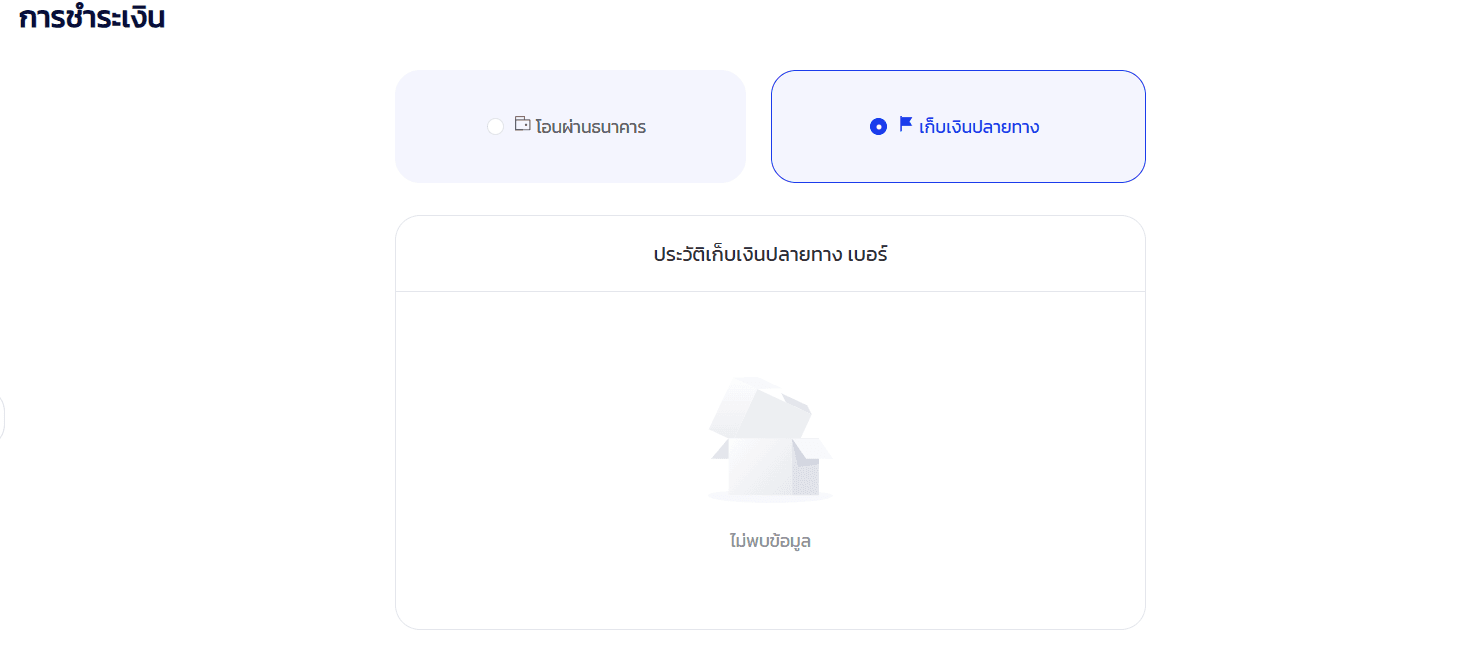Expand the collapsed handle on the left edge
This screenshot has width=1478, height=653.
[2, 418]
